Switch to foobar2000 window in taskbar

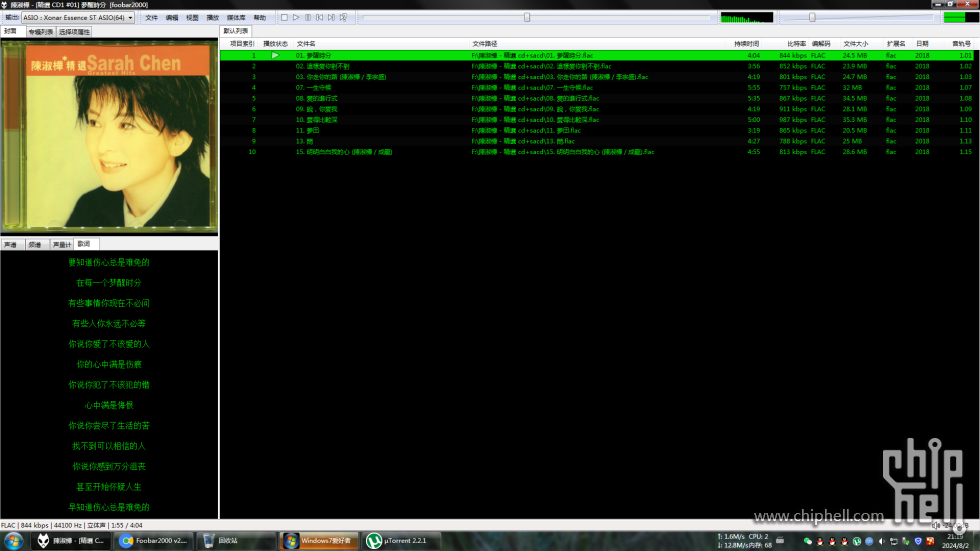coord(72,541)
